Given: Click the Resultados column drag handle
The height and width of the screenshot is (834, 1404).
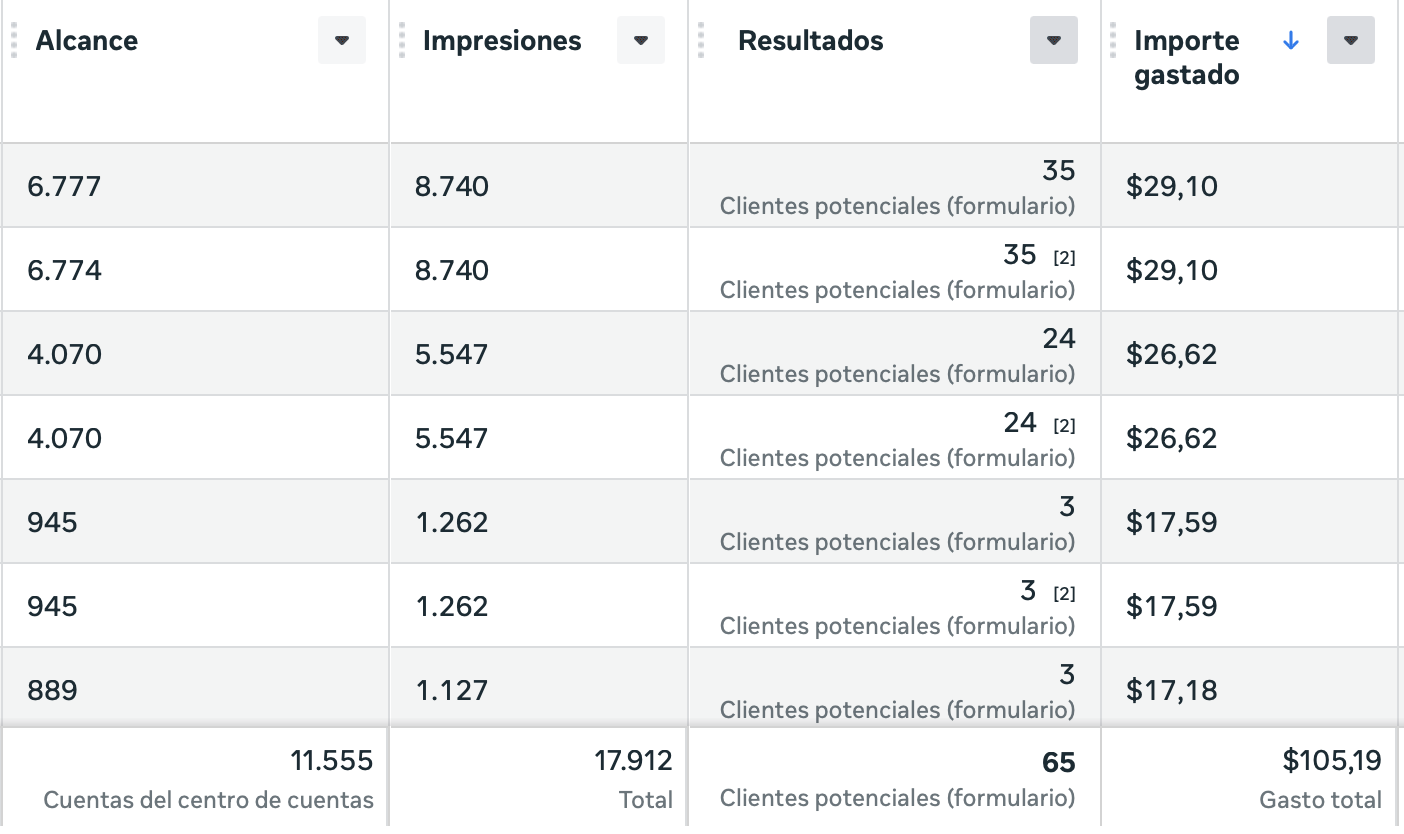Looking at the screenshot, I should [x=701, y=41].
